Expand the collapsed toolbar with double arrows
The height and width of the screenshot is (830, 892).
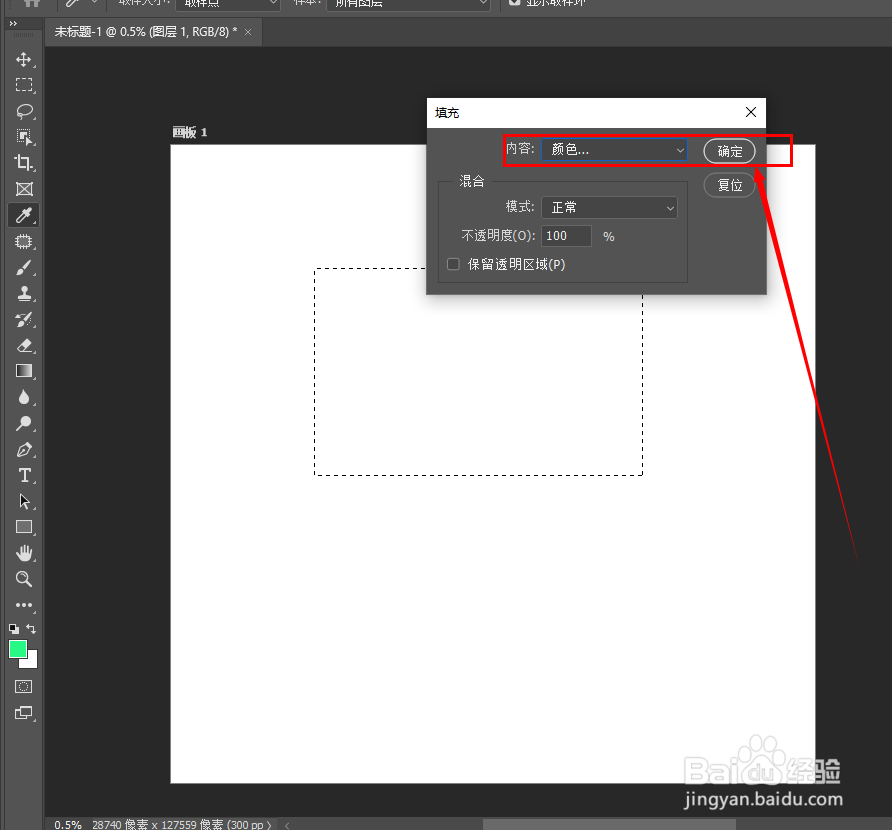13,23
